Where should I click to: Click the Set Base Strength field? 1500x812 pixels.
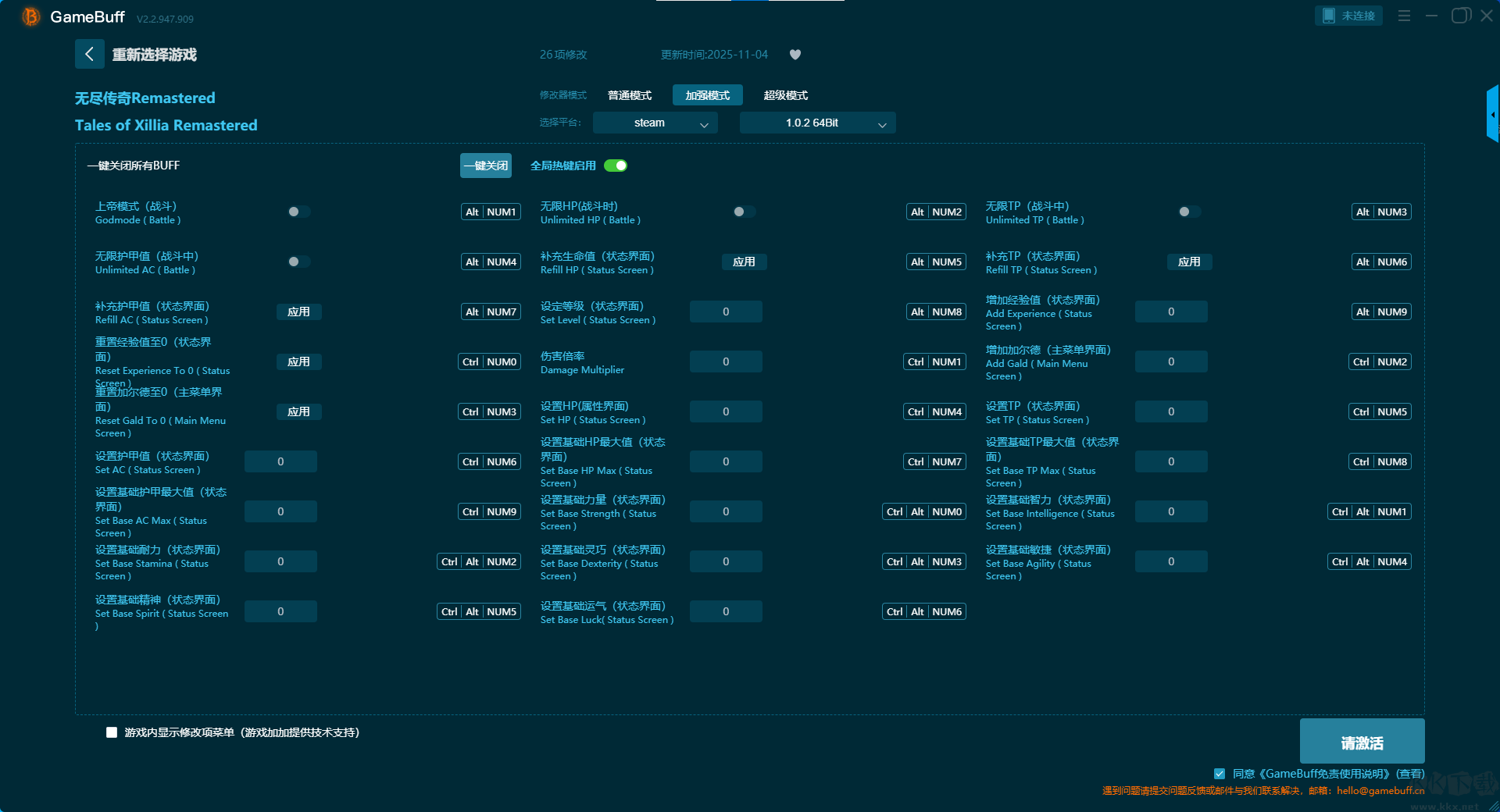726,511
